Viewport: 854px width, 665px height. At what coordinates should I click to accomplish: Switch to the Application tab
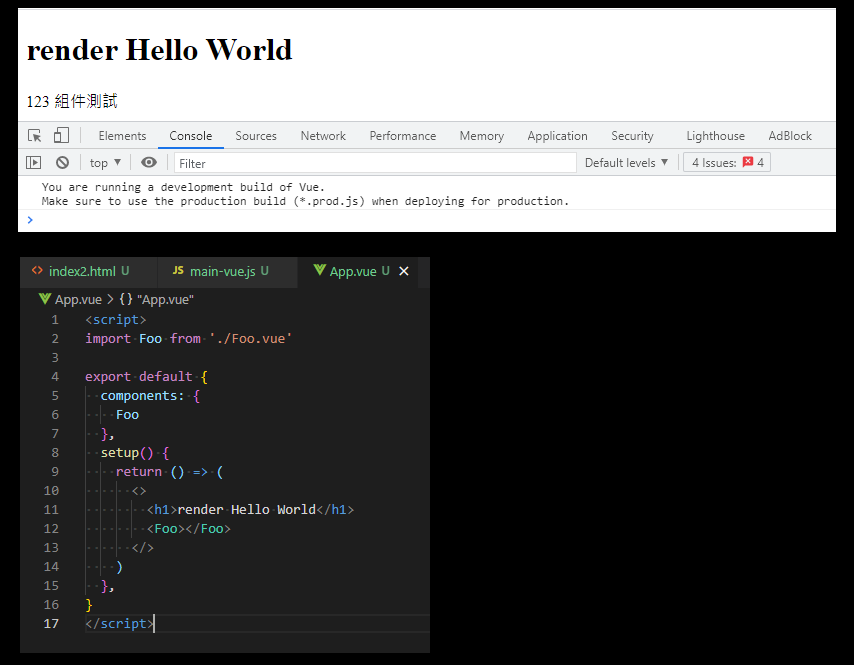(x=557, y=136)
